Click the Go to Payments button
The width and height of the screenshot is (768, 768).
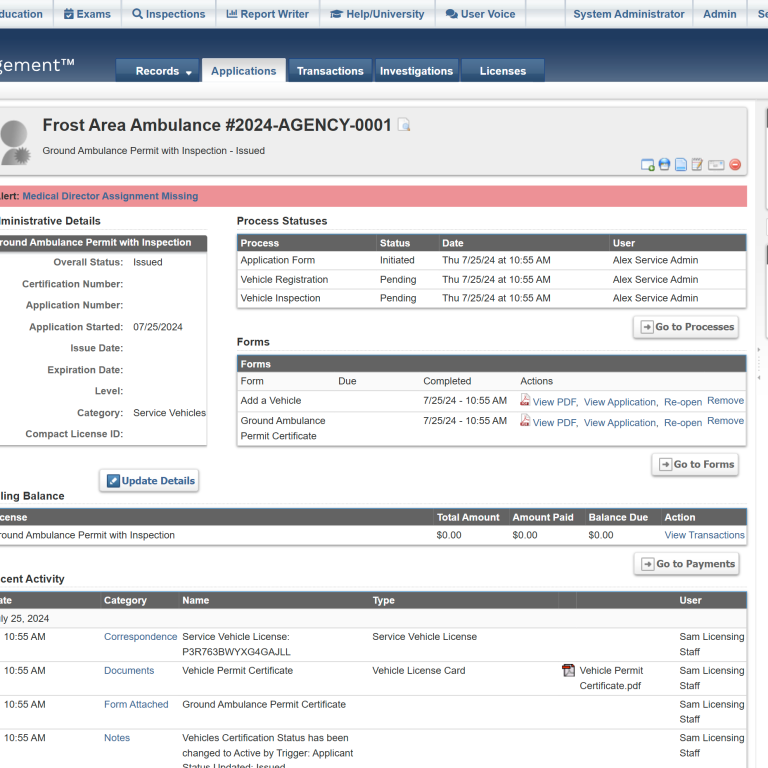pos(687,564)
